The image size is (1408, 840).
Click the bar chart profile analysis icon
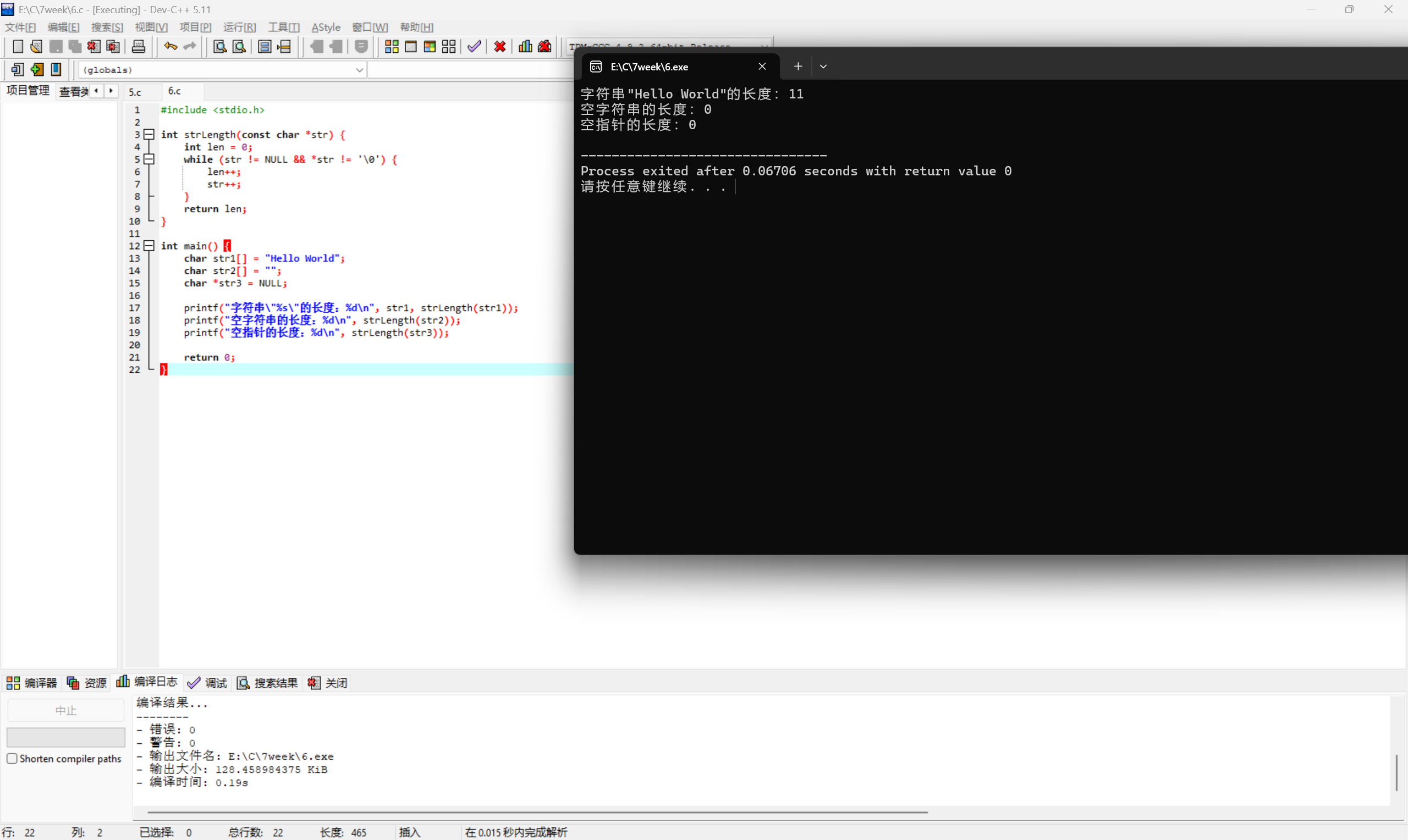pyautogui.click(x=525, y=47)
